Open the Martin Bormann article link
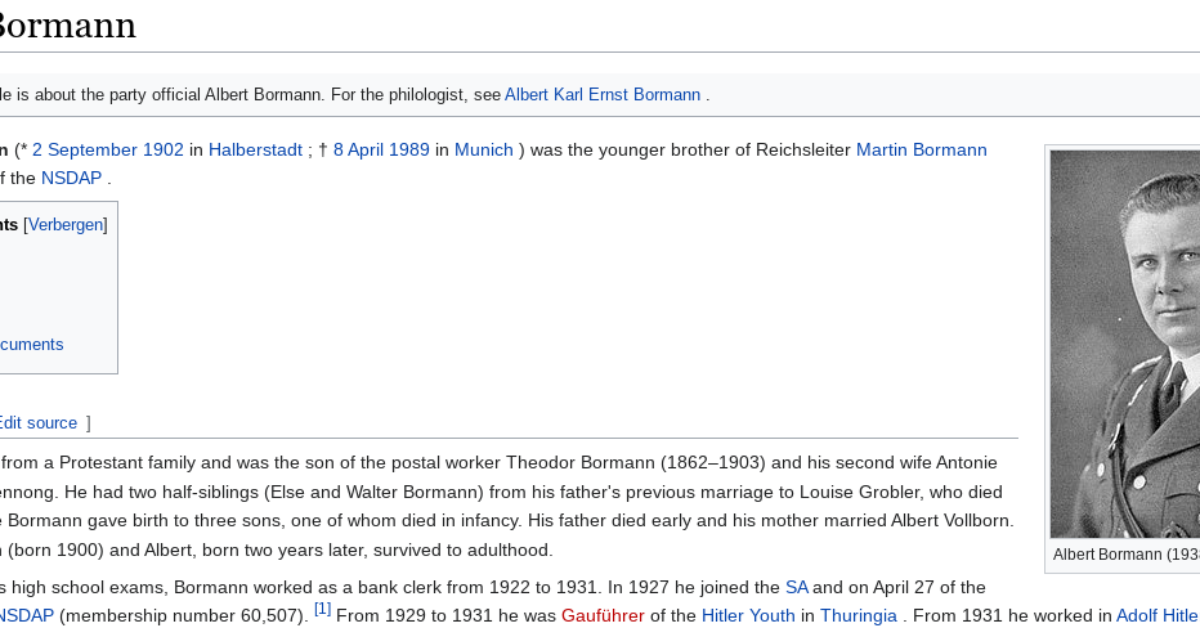This screenshot has height=628, width=1200. point(920,150)
